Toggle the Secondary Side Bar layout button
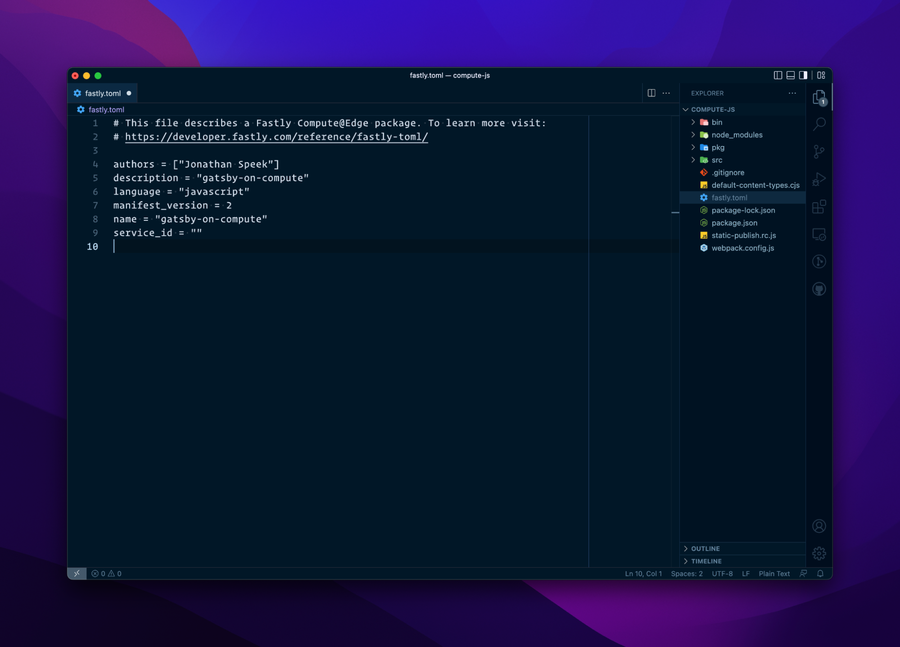Image resolution: width=900 pixels, height=647 pixels. (803, 75)
